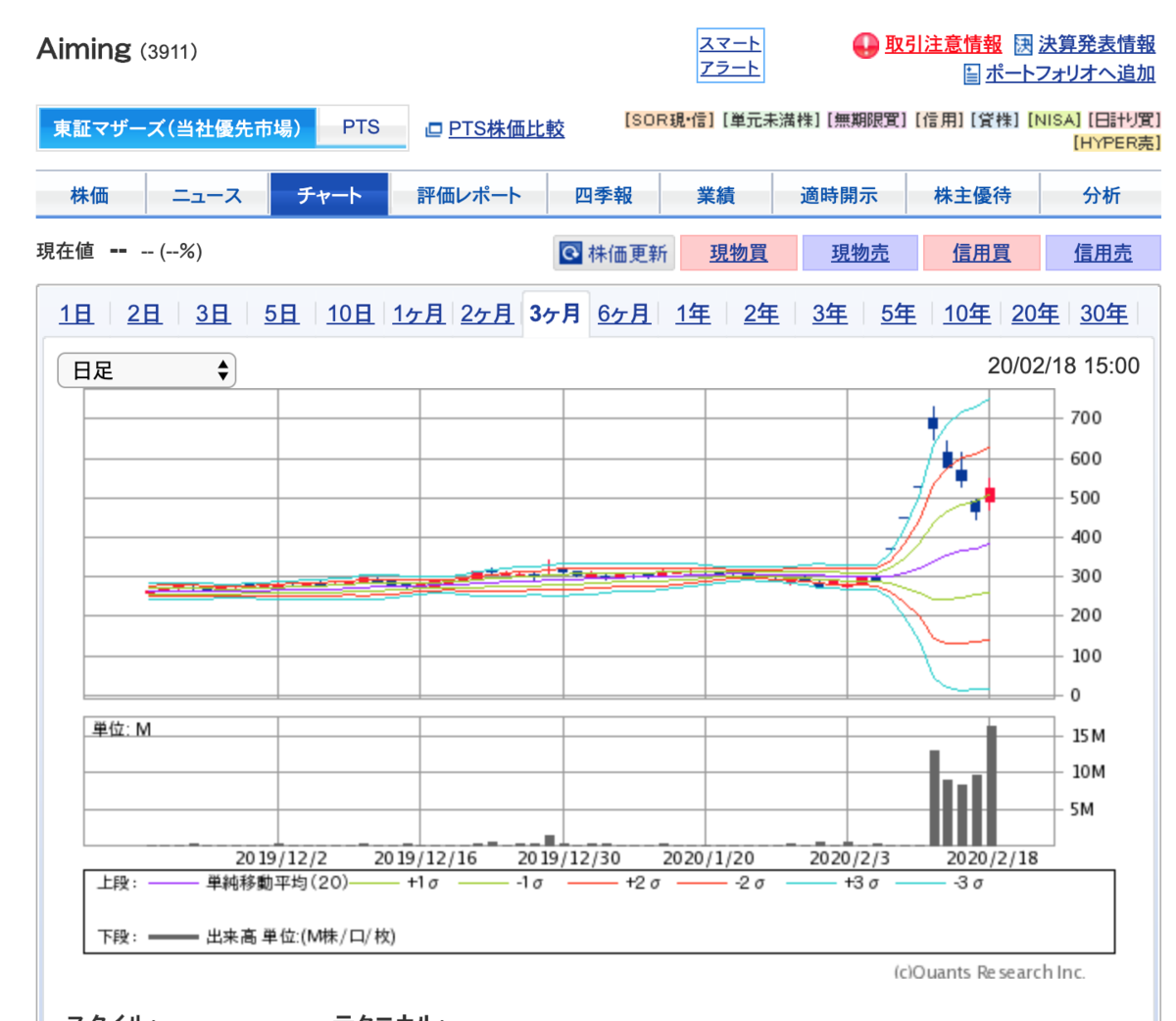Select the 株主優待 tab
Image resolution: width=1176 pixels, height=1021 pixels.
pos(973,195)
